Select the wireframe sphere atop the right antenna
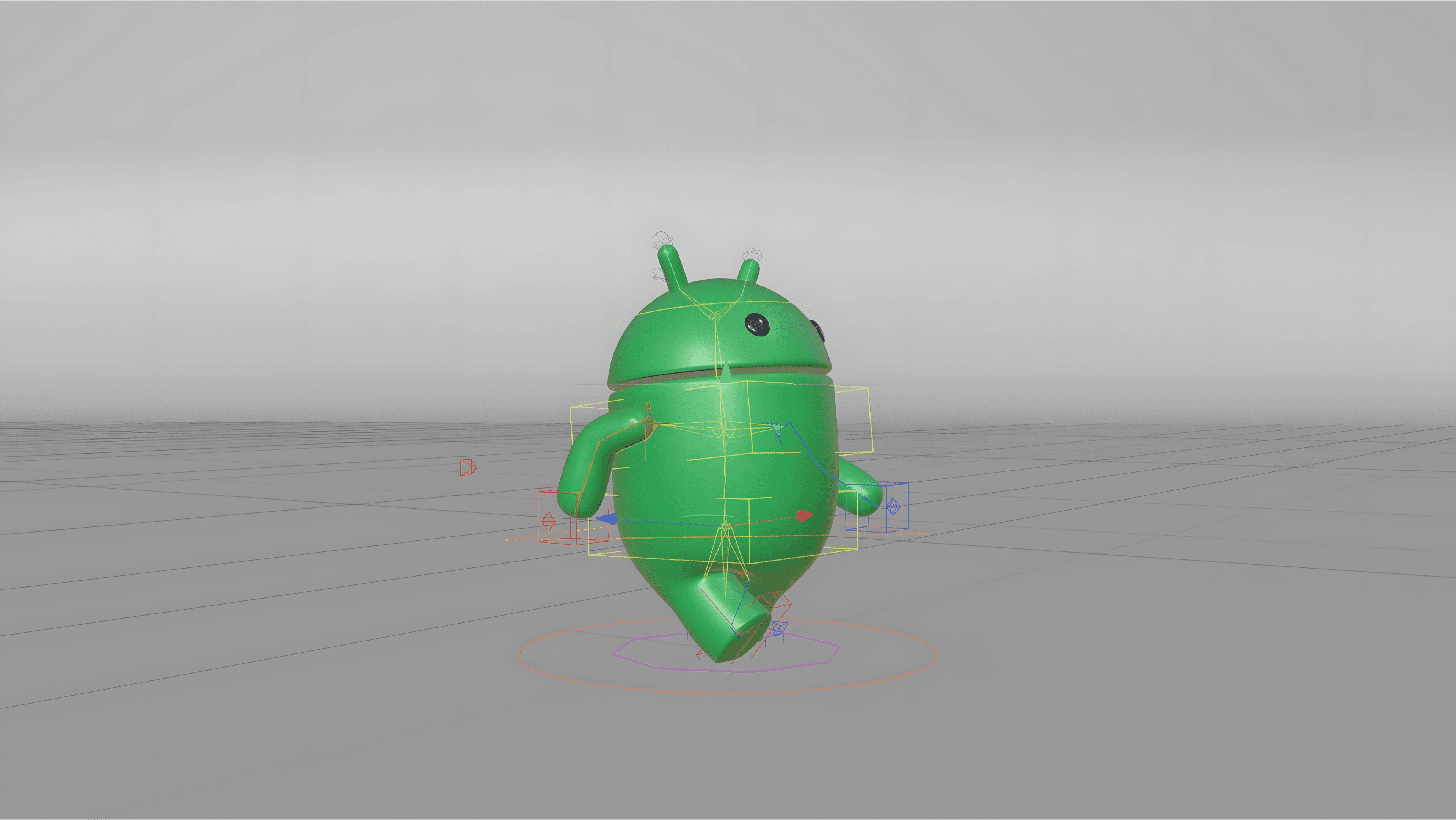Viewport: 1456px width, 820px height. click(x=753, y=256)
